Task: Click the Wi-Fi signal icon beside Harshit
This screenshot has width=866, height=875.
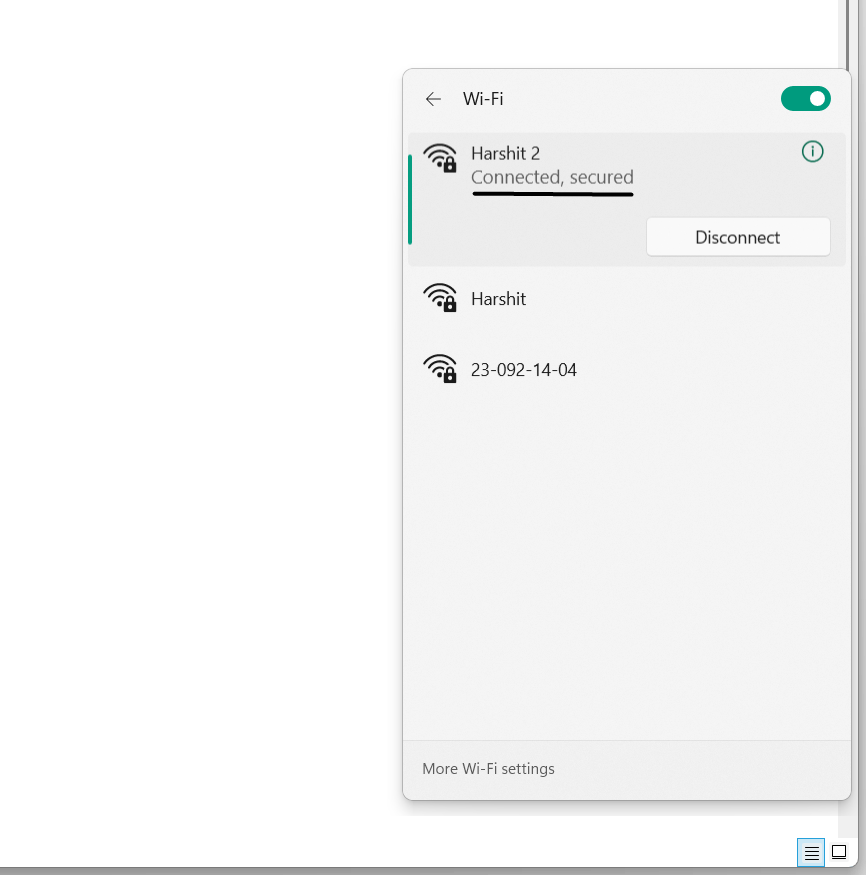Action: tap(440, 297)
